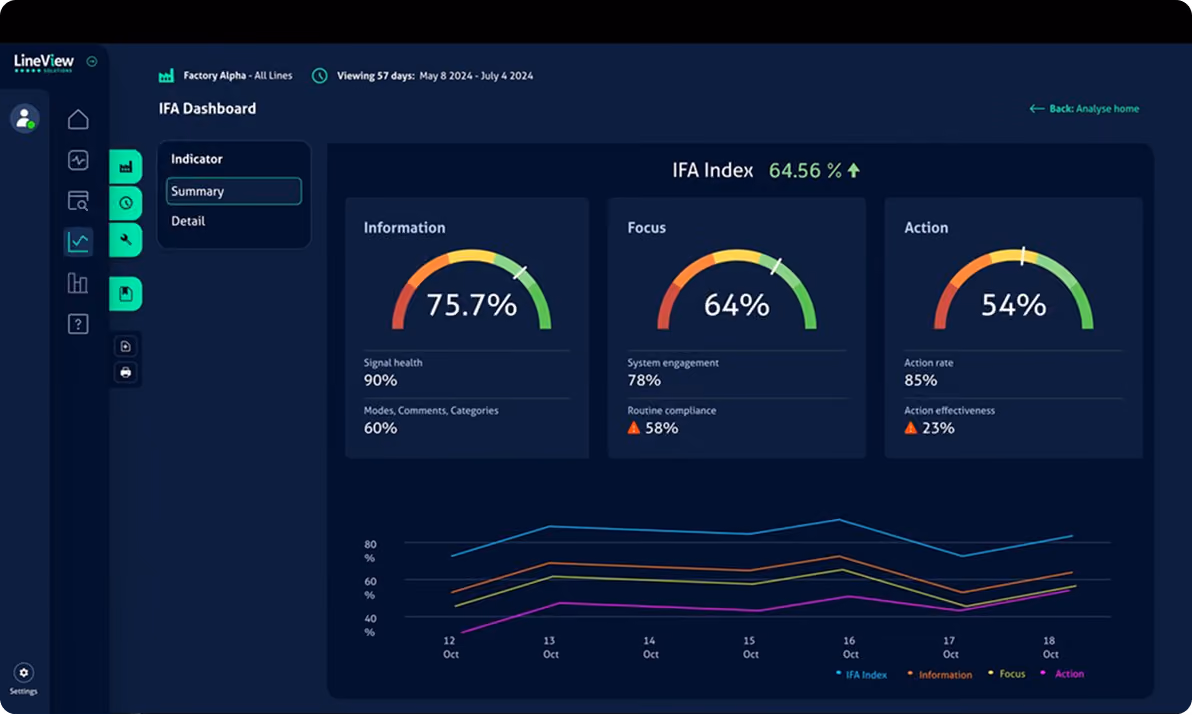Viewport: 1192px width, 715px height.
Task: Click the IFA Index 64.56 % value
Action: pos(805,170)
